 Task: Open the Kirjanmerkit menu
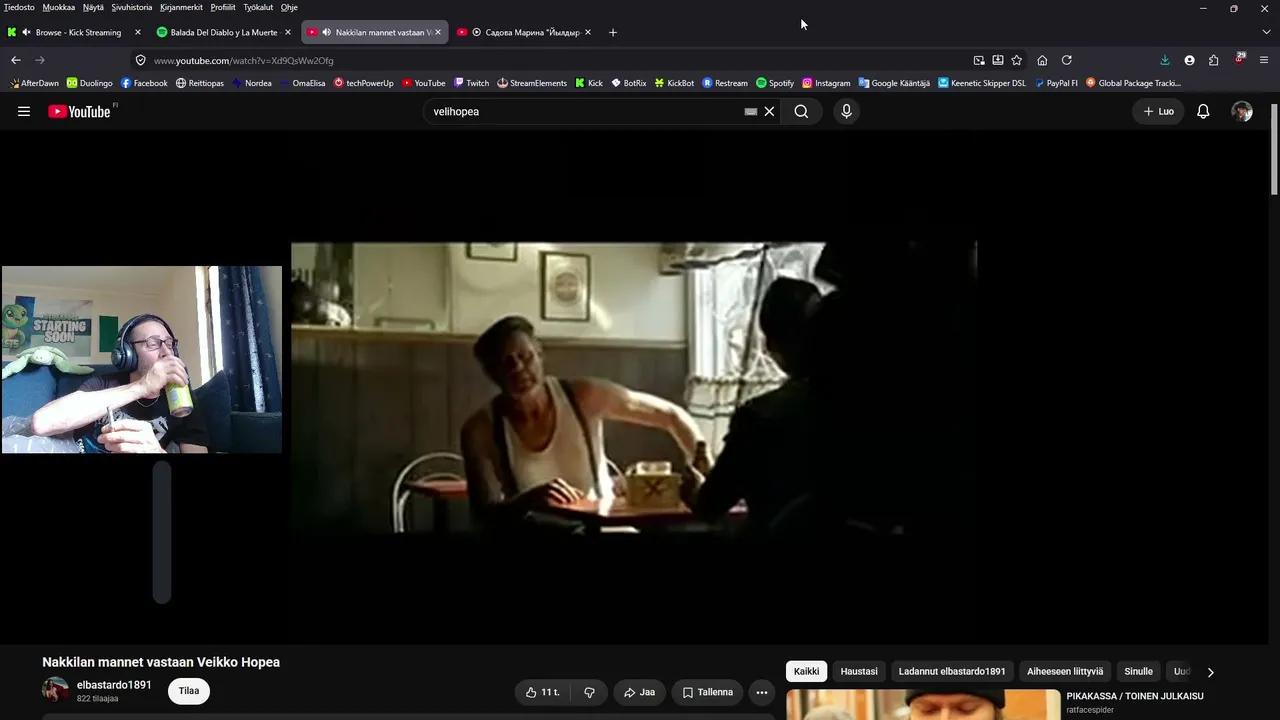point(181,7)
